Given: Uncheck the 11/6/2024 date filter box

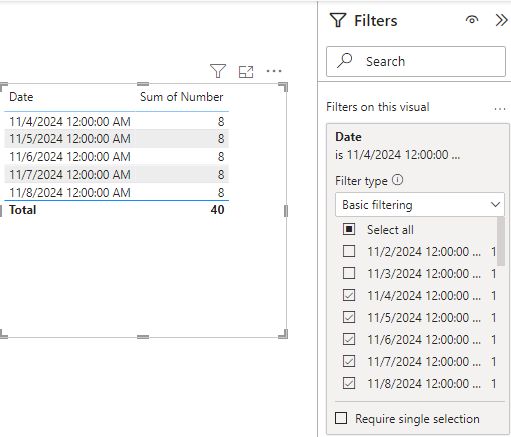Looking at the screenshot, I should (349, 339).
